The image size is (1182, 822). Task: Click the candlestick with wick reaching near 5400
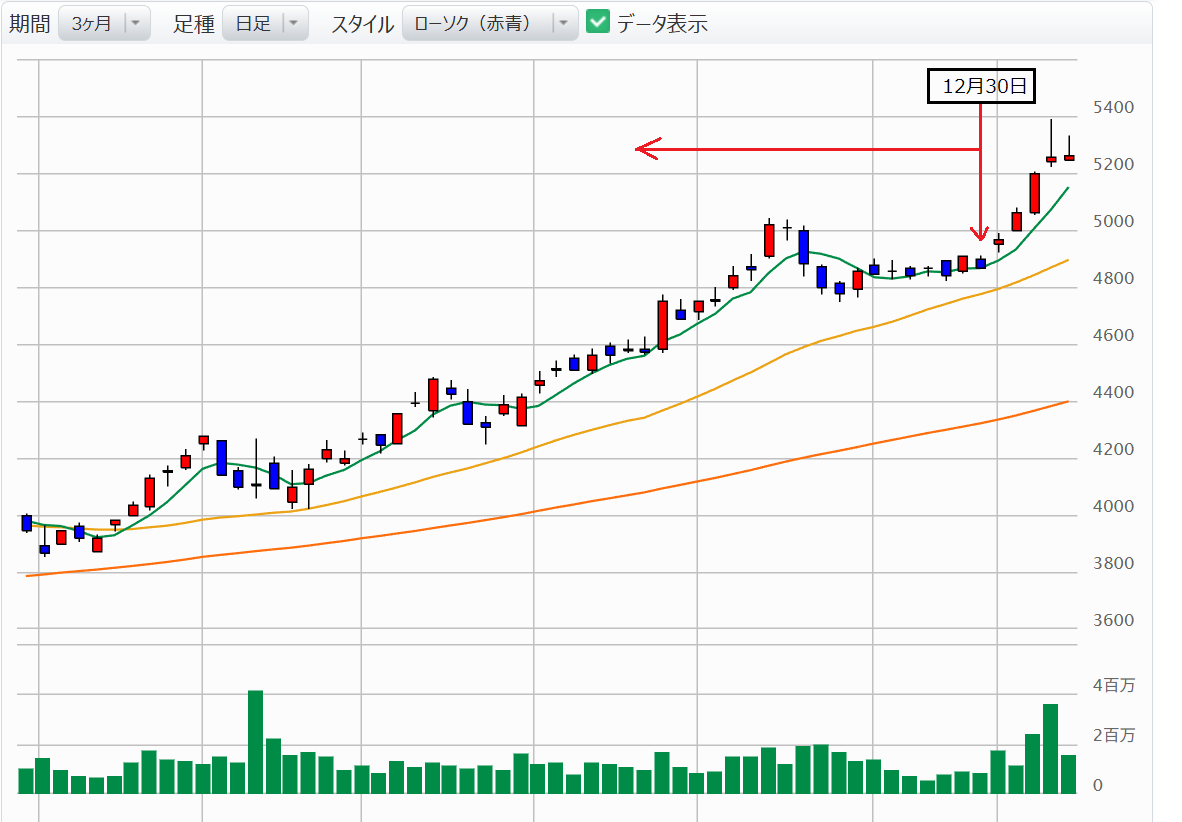click(1051, 158)
